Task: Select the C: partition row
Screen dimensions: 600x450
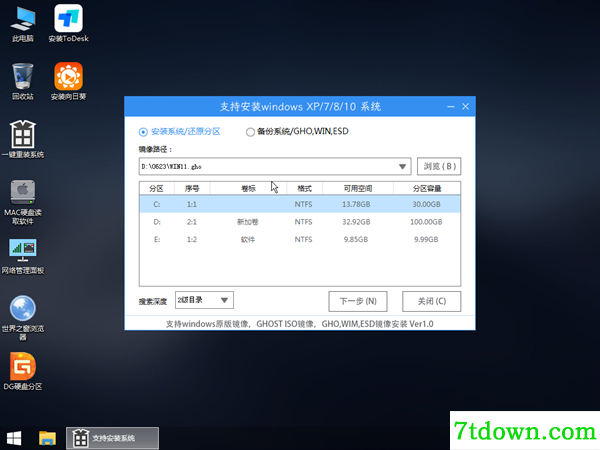Action: 300,204
